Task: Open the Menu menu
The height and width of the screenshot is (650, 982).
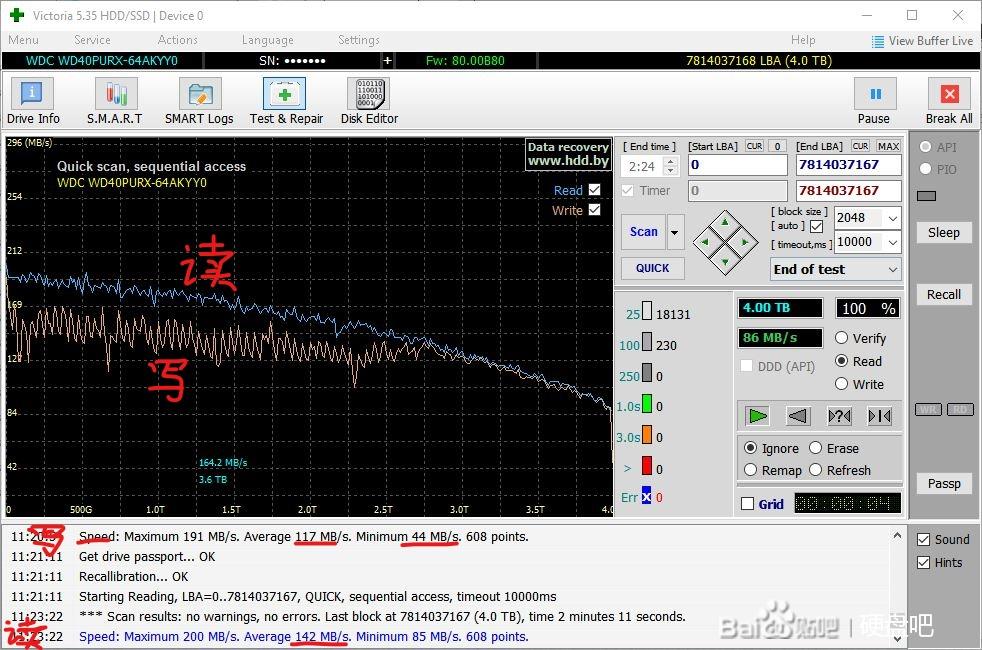Action: coord(24,40)
